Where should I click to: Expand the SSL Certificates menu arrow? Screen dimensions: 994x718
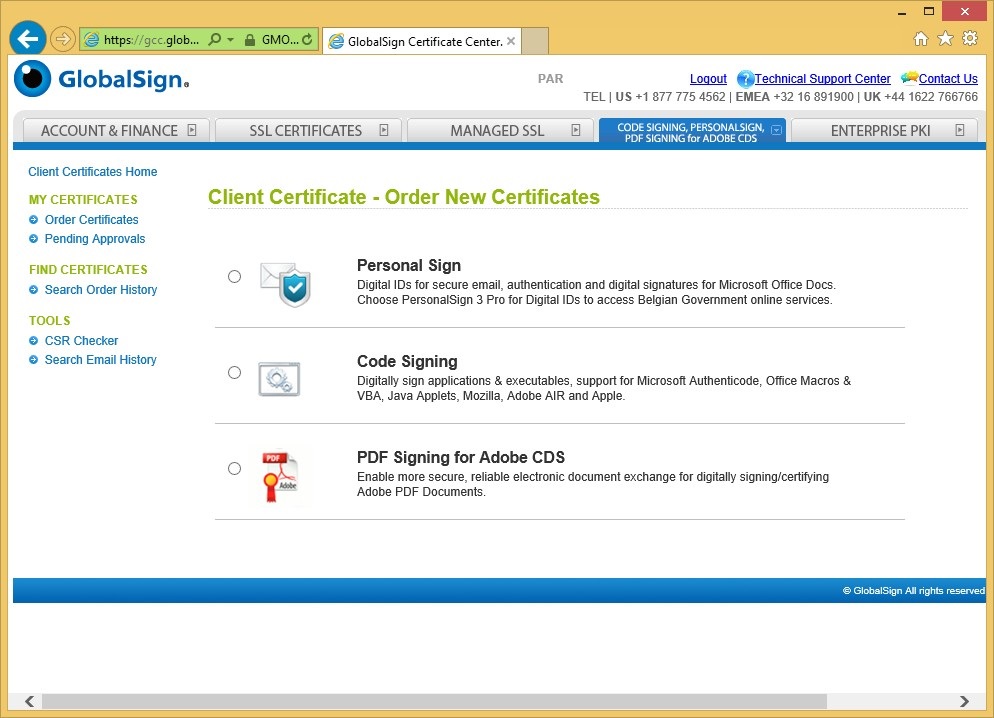384,130
